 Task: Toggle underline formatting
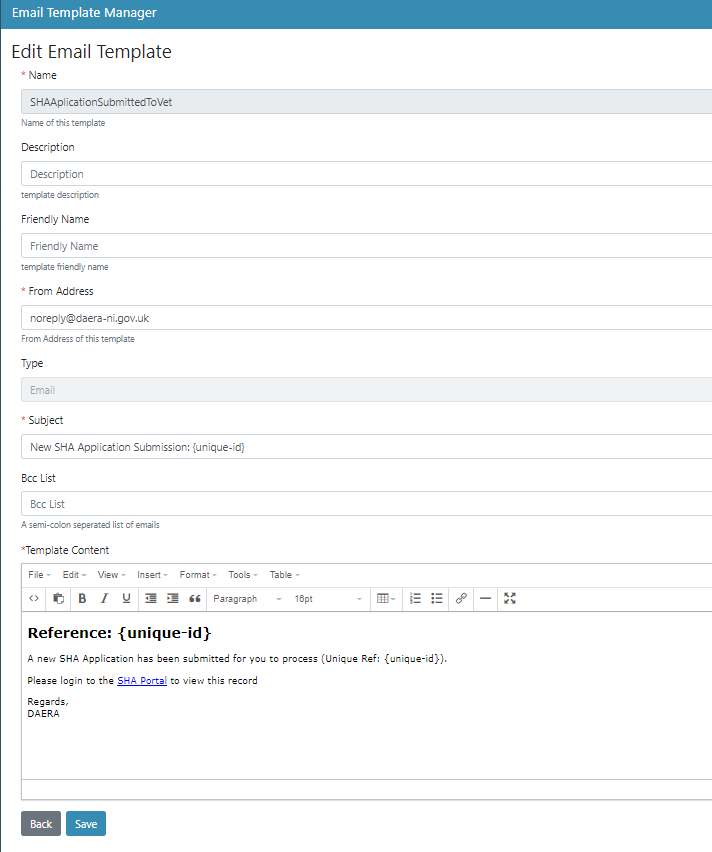(126, 599)
